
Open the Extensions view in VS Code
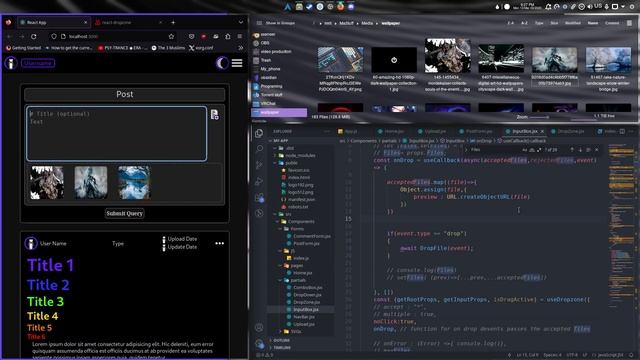[x=259, y=198]
